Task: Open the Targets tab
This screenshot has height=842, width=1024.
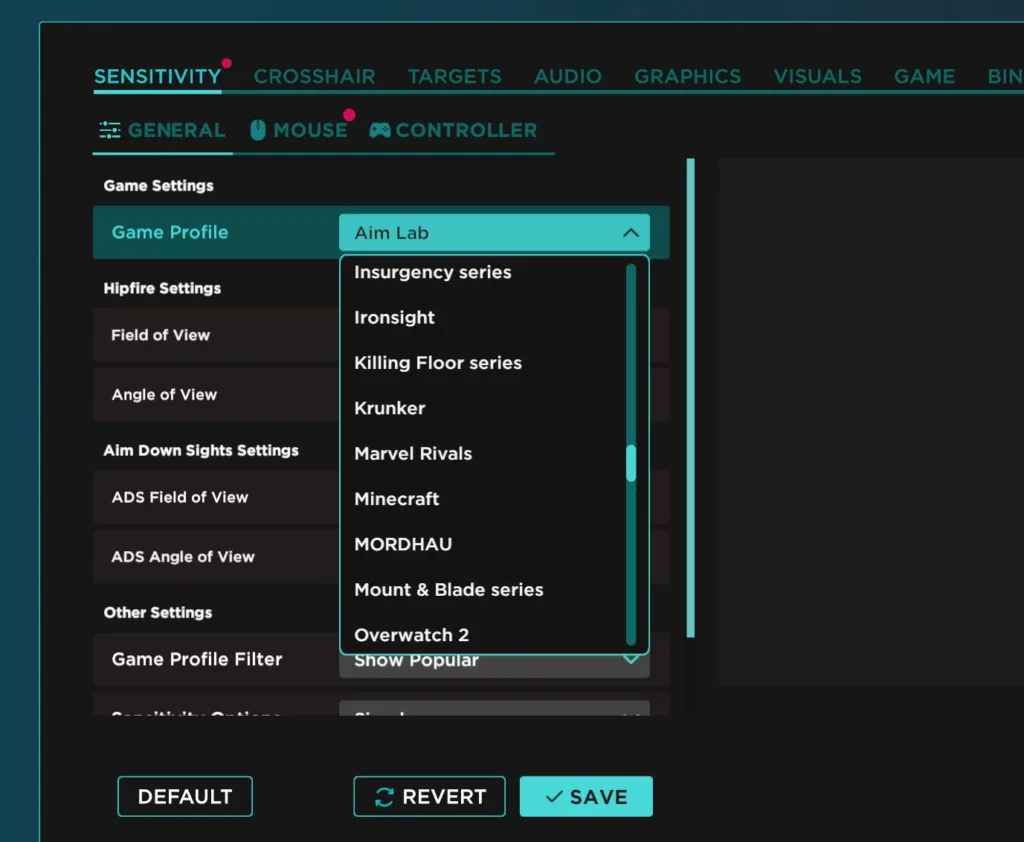Action: coord(454,76)
